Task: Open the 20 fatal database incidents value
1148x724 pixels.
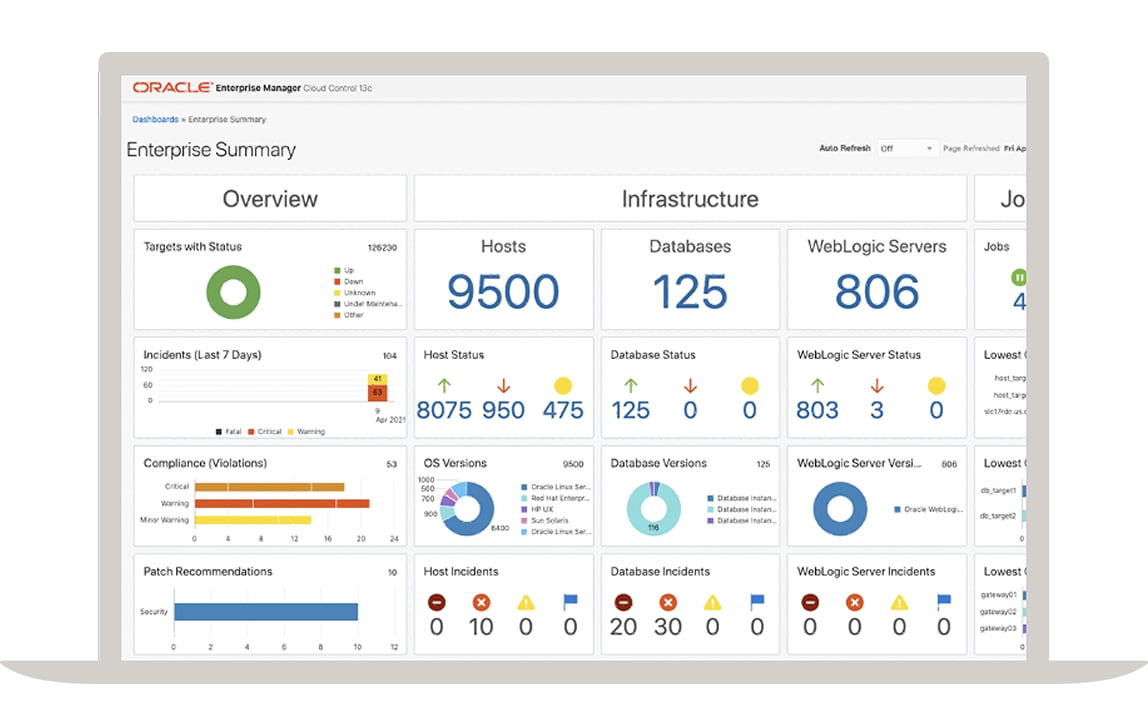Action: tap(623, 627)
